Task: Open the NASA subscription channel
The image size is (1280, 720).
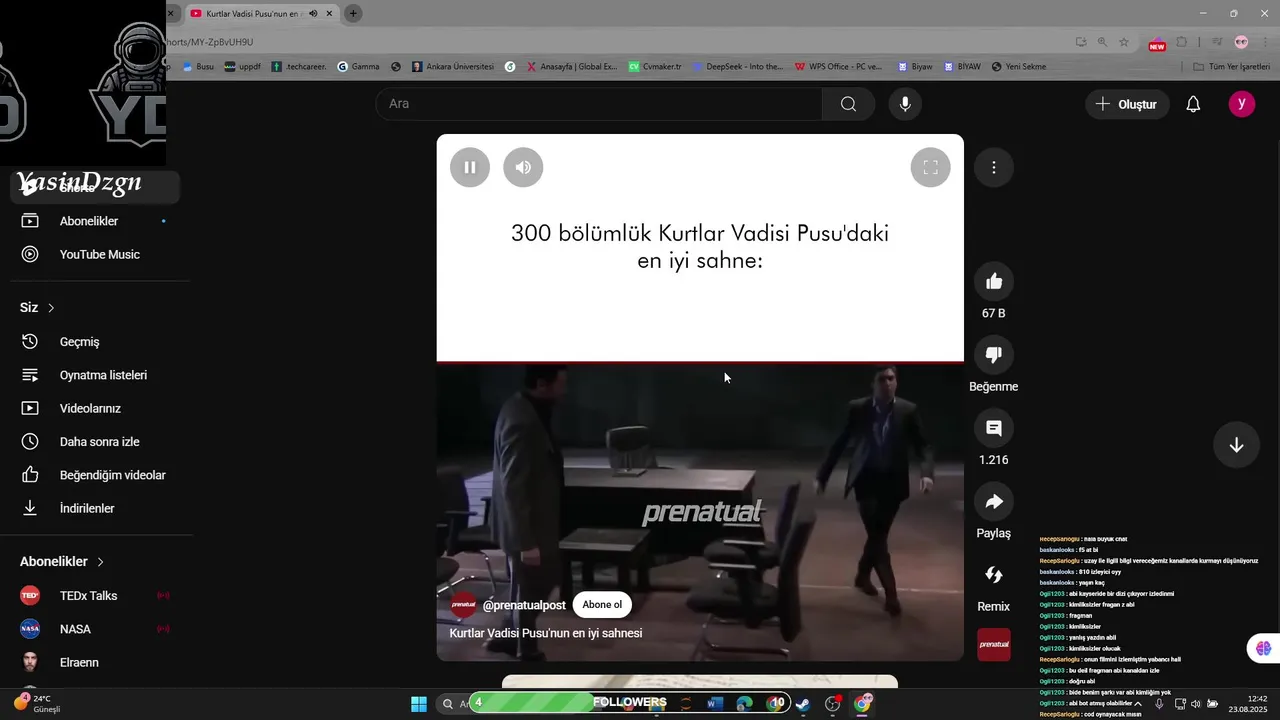Action: pos(96,629)
